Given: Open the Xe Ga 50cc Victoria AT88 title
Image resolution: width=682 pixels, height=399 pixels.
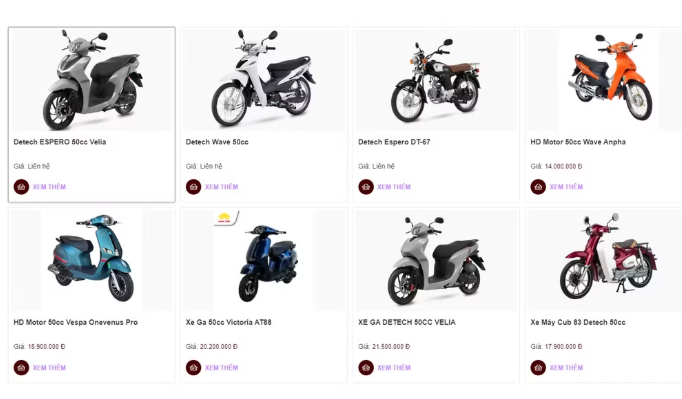Looking at the screenshot, I should (x=228, y=322).
